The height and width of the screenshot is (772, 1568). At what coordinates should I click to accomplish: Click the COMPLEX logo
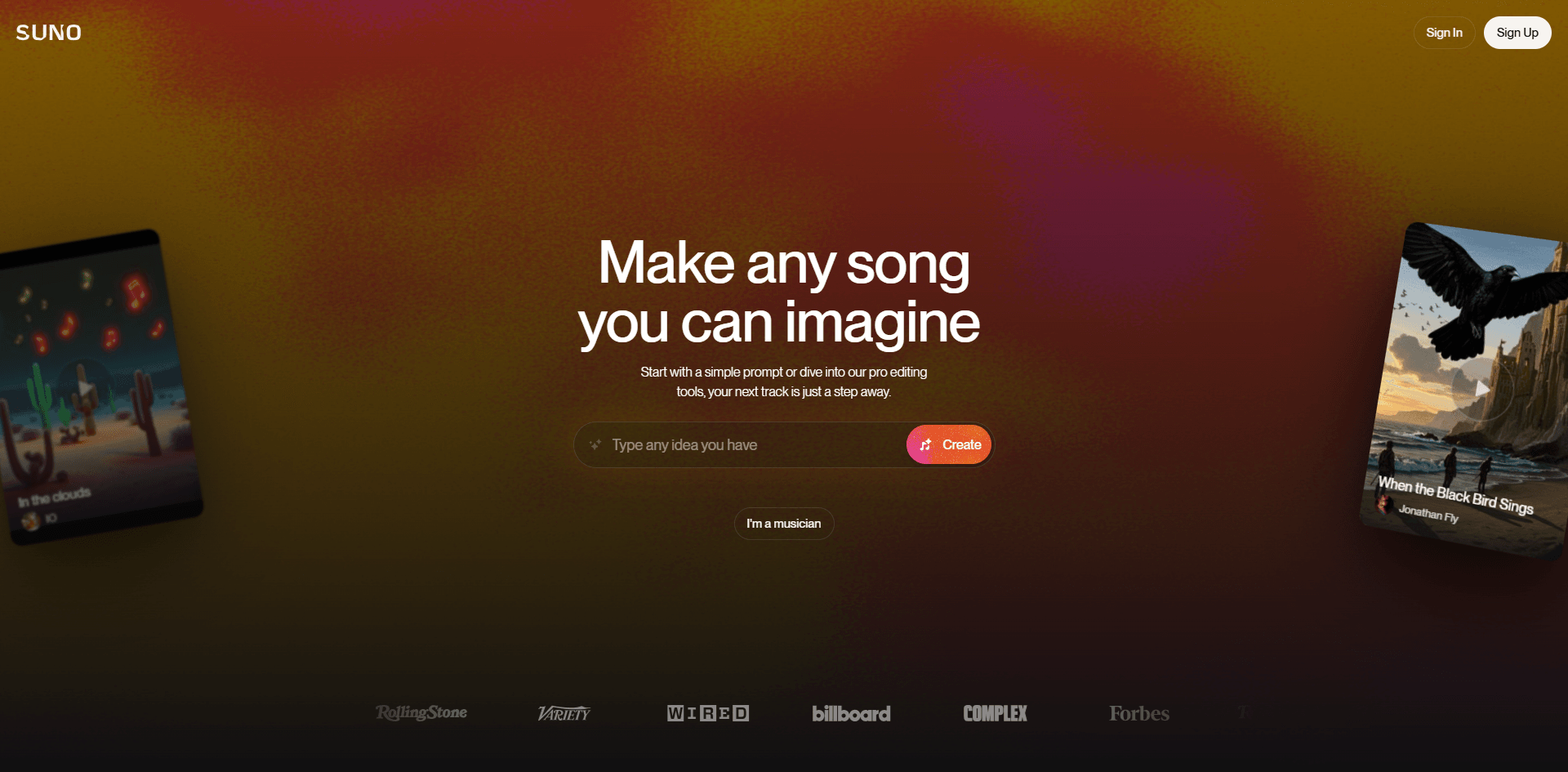pos(996,713)
